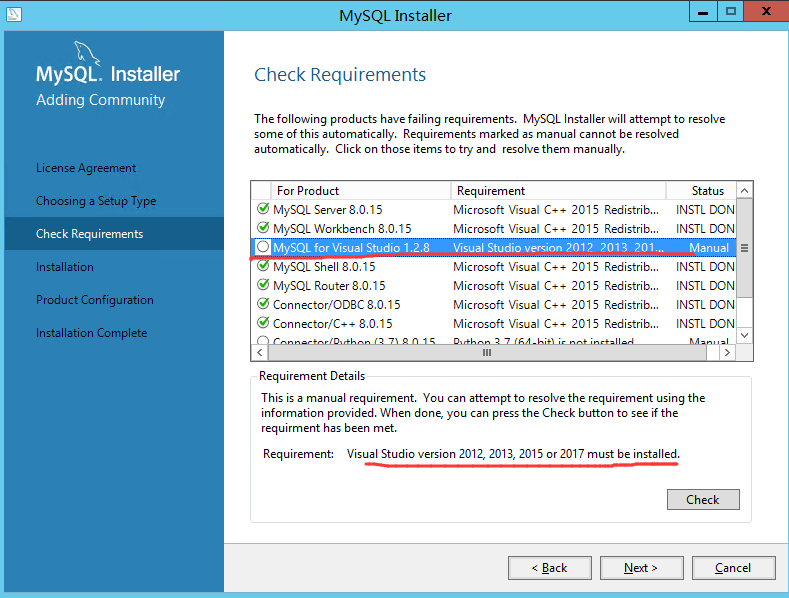Viewport: 789px width, 598px height.
Task: Sort by the Status column header
Action: [701, 191]
